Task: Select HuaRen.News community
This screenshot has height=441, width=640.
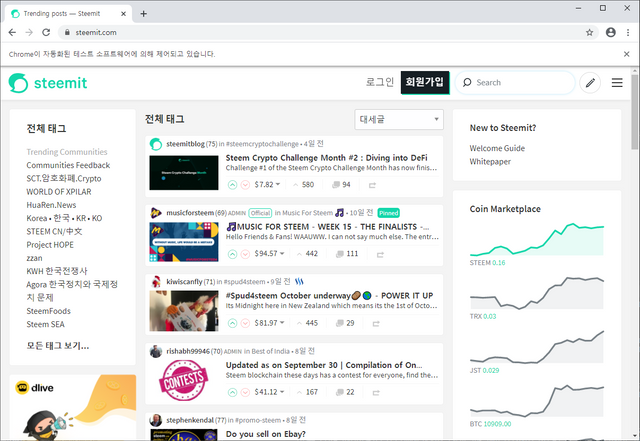Action: 51,205
